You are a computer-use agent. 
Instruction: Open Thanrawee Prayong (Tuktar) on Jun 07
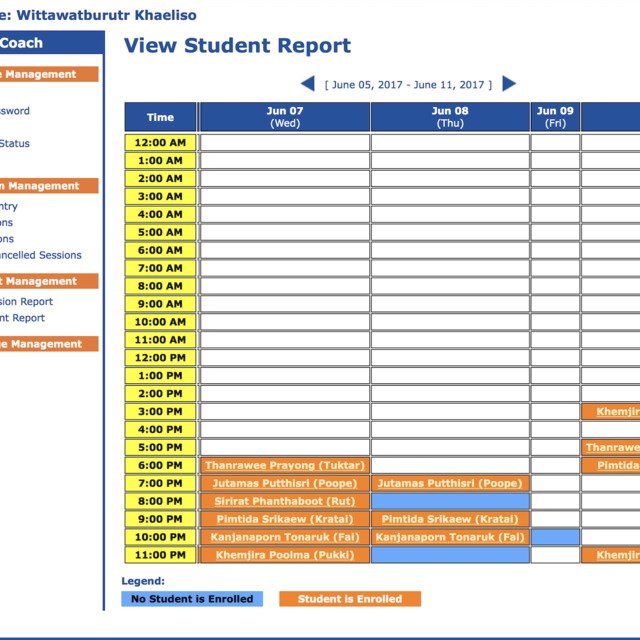[285, 465]
